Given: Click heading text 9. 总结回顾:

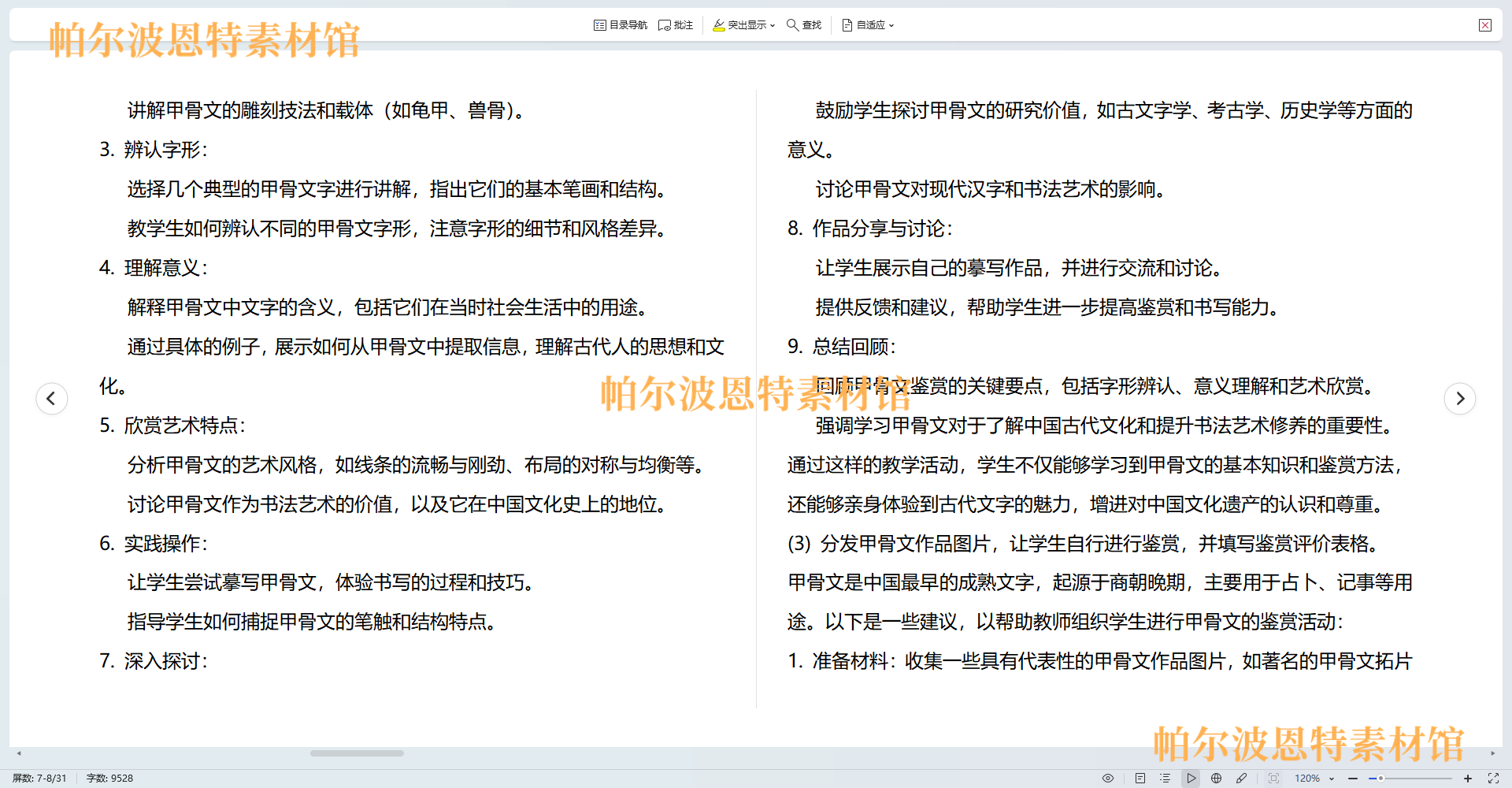Looking at the screenshot, I should (842, 347).
